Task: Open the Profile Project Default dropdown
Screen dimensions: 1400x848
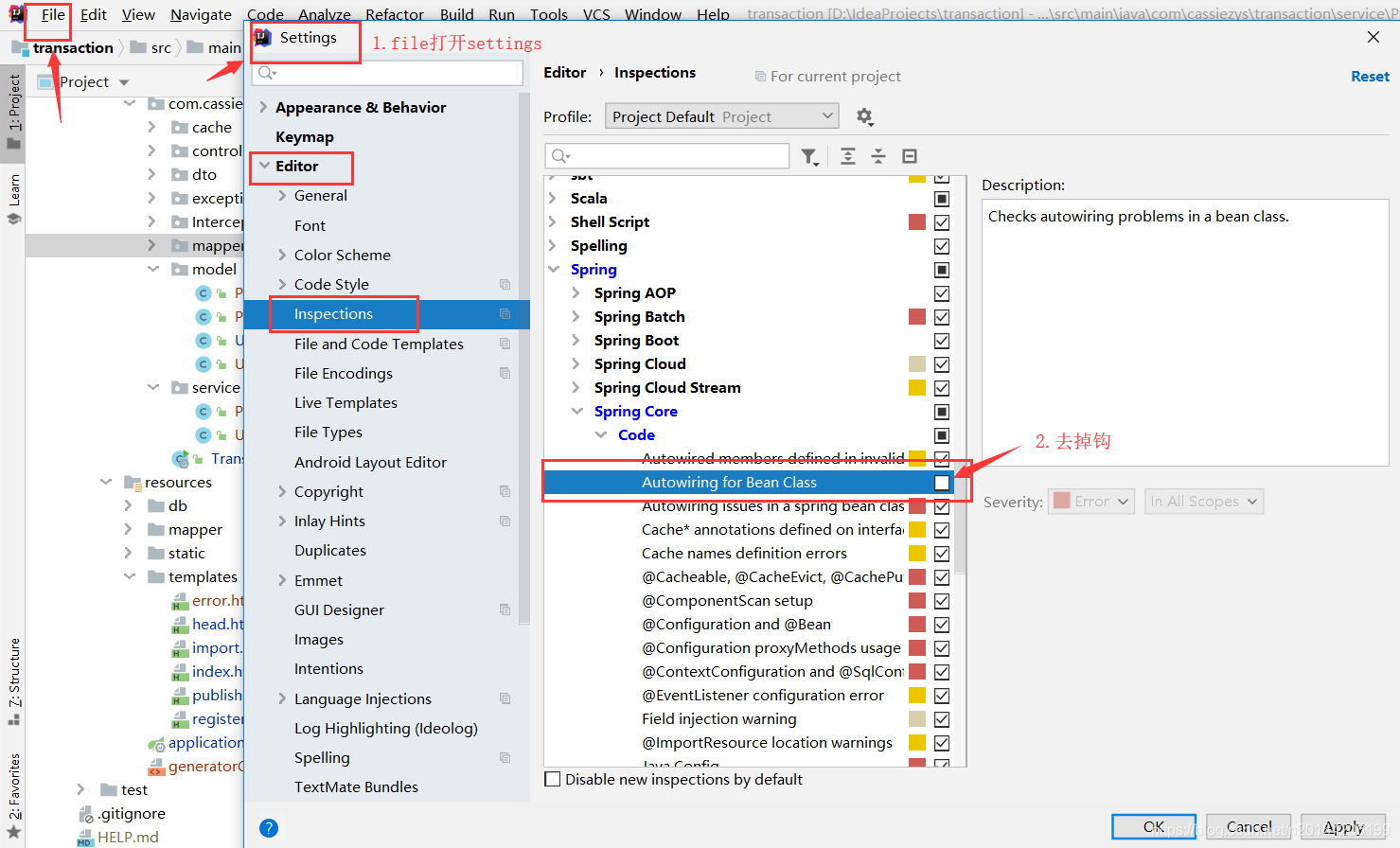Action: tap(721, 115)
